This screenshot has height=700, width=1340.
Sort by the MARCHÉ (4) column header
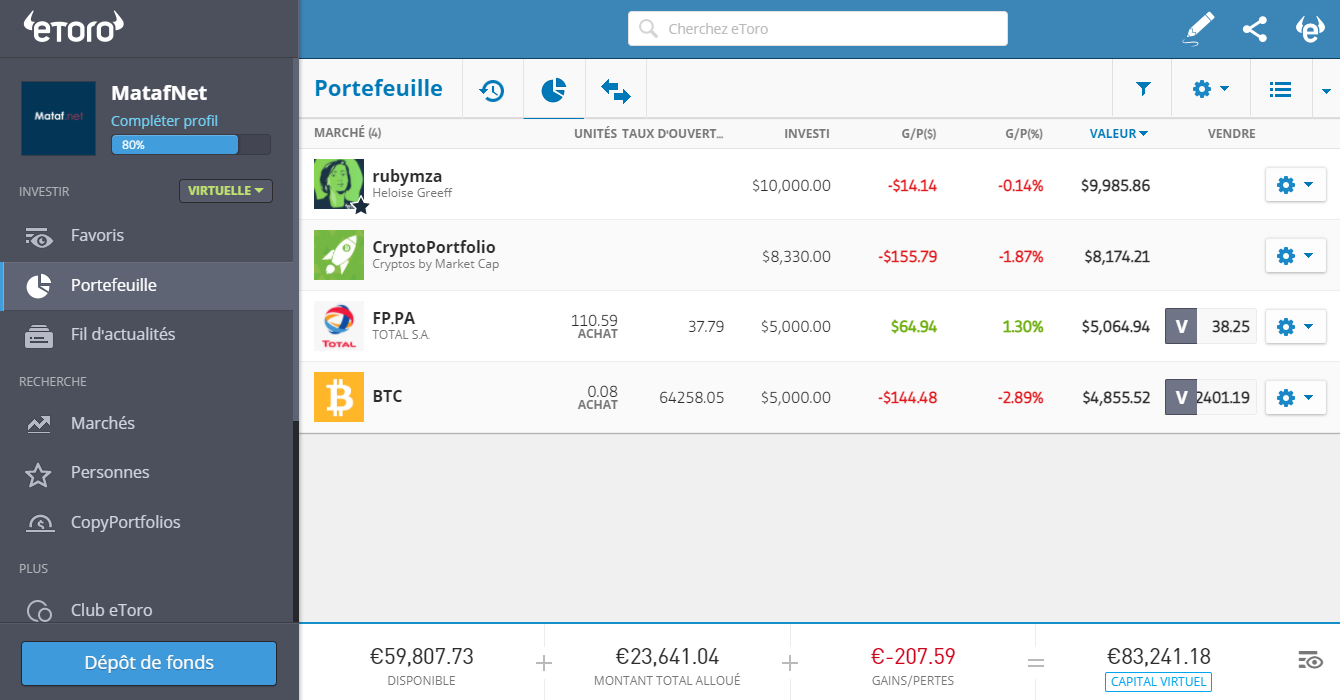tap(347, 134)
